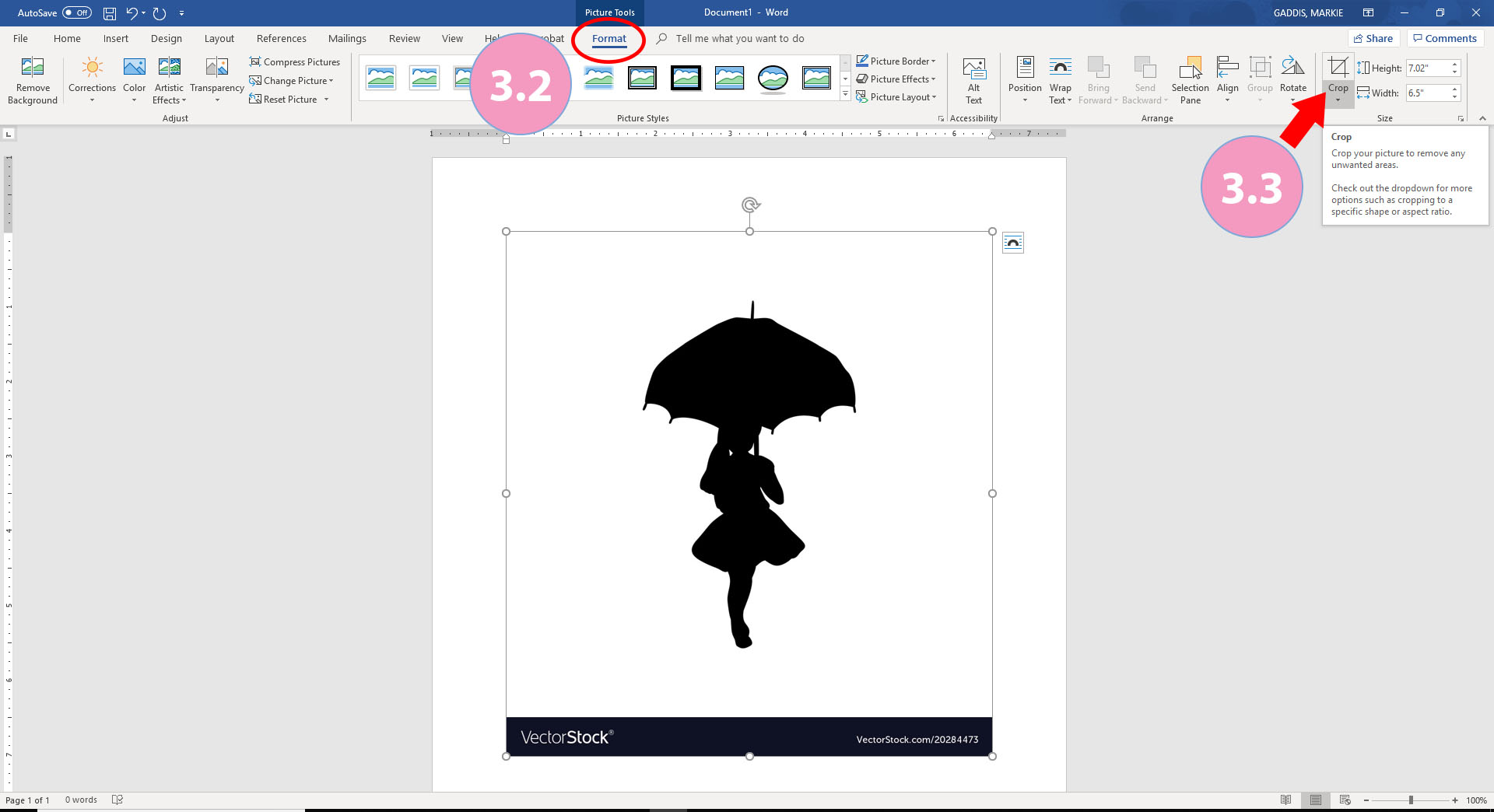This screenshot has height=812, width=1494.
Task: Open Wrap Text options
Action: (1060, 80)
